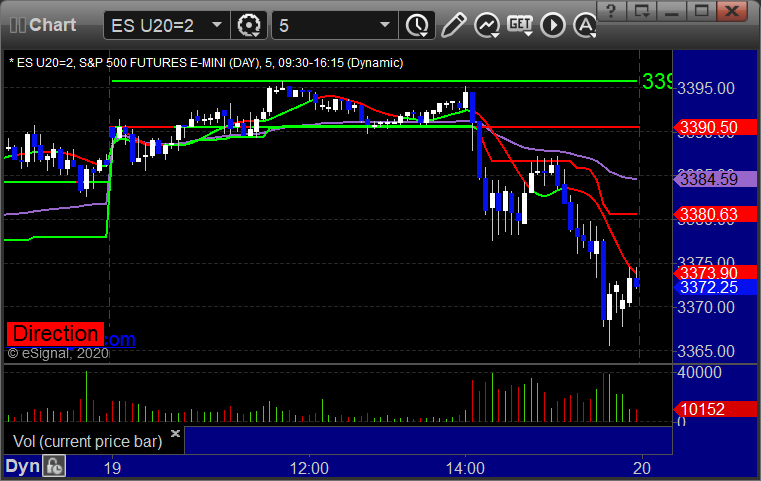Click the 12:00 time axis label

[309, 468]
